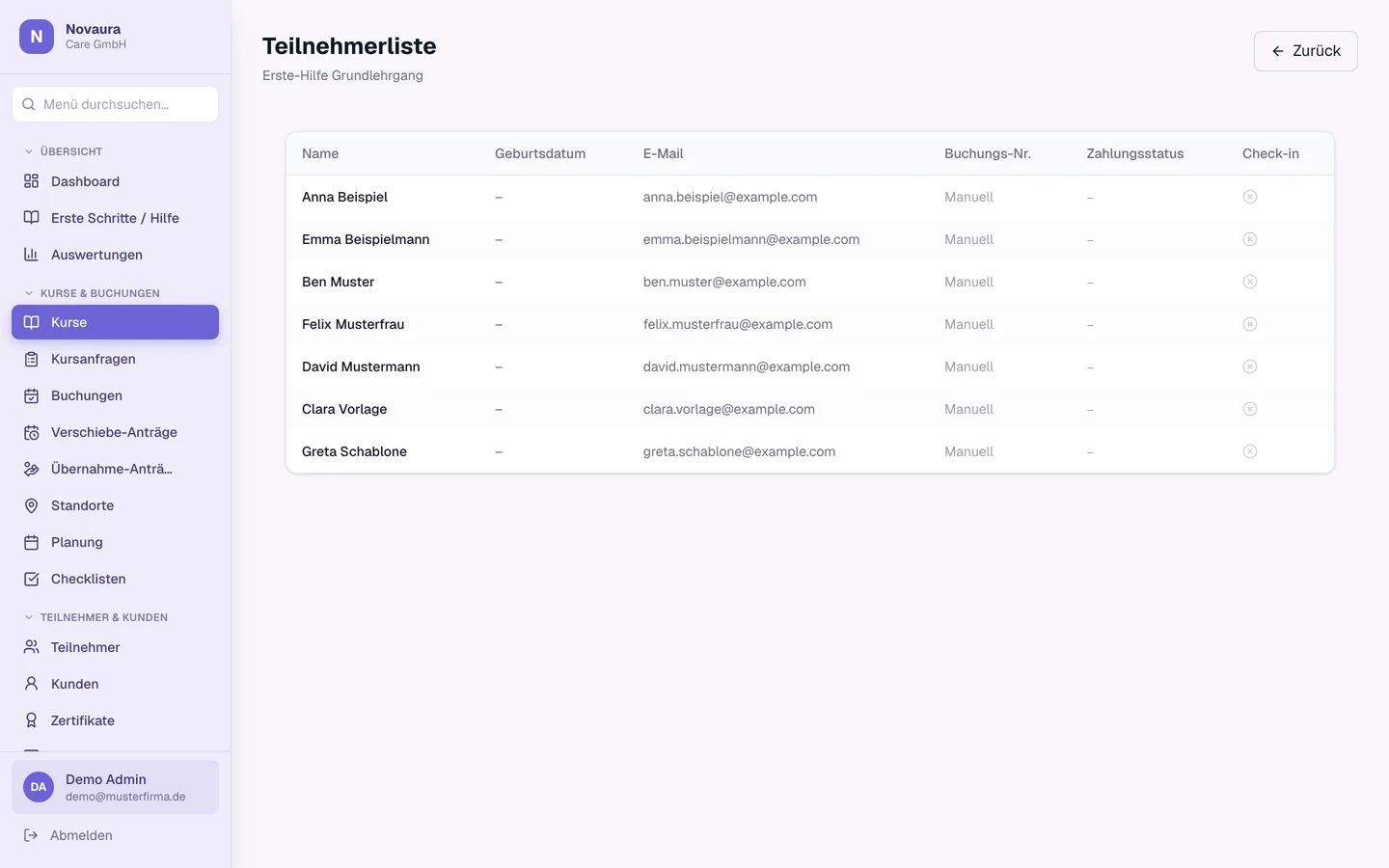Toggle check-in status for Felix Musterfrau
This screenshot has height=868, width=1389.
[x=1250, y=324]
